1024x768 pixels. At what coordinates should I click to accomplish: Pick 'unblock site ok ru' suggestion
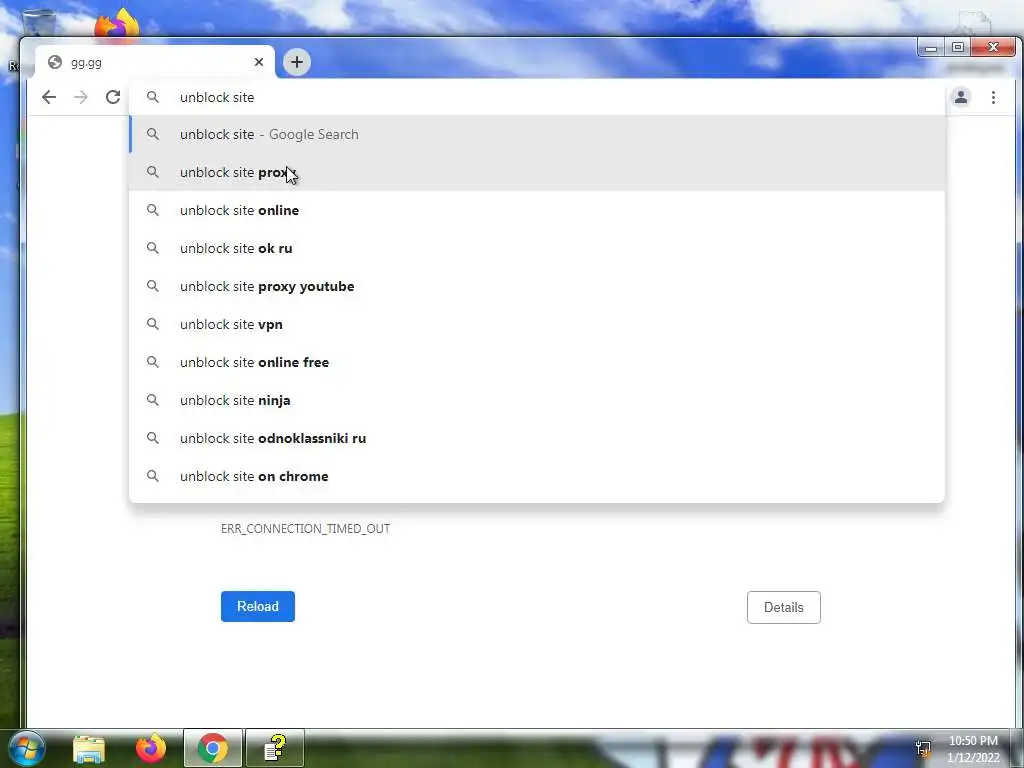tap(537, 248)
